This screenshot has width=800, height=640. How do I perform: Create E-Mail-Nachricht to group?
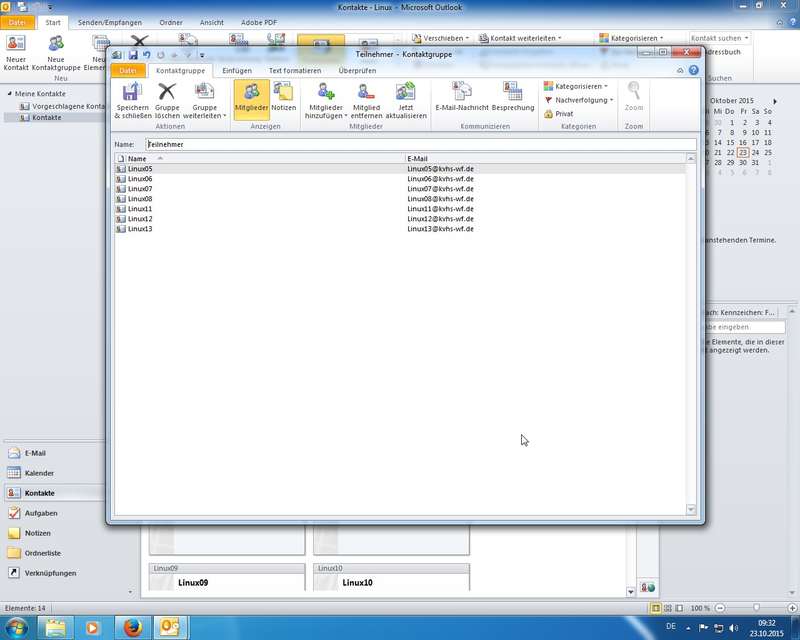(x=462, y=97)
